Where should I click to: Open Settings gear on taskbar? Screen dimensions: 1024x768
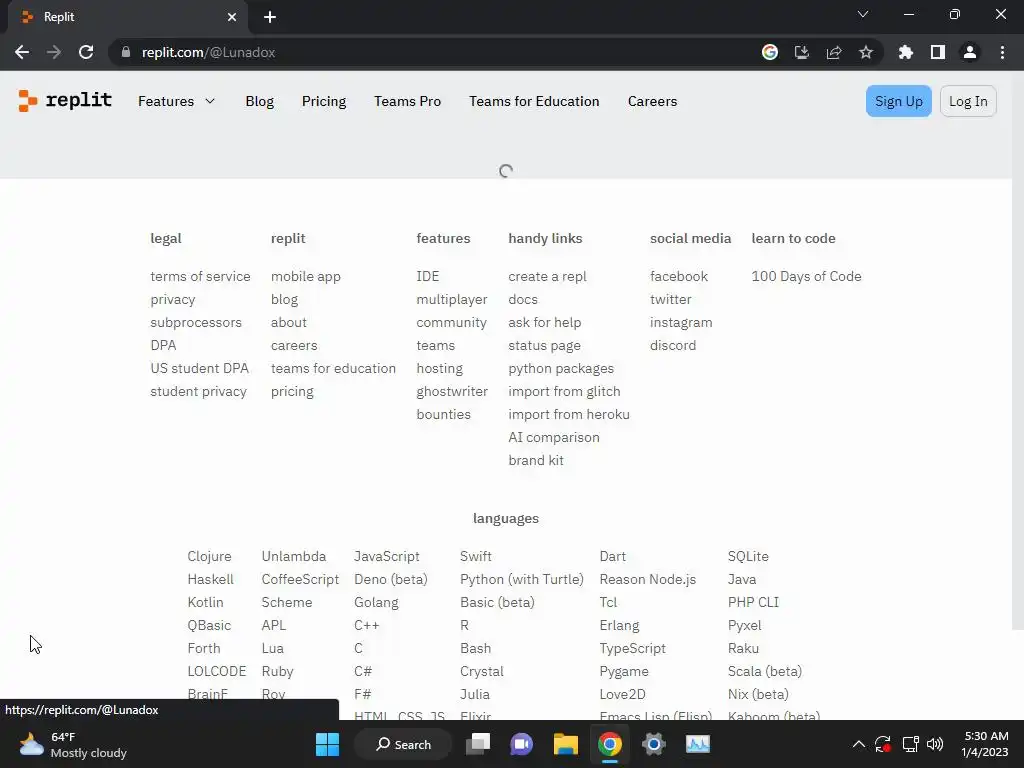(653, 744)
